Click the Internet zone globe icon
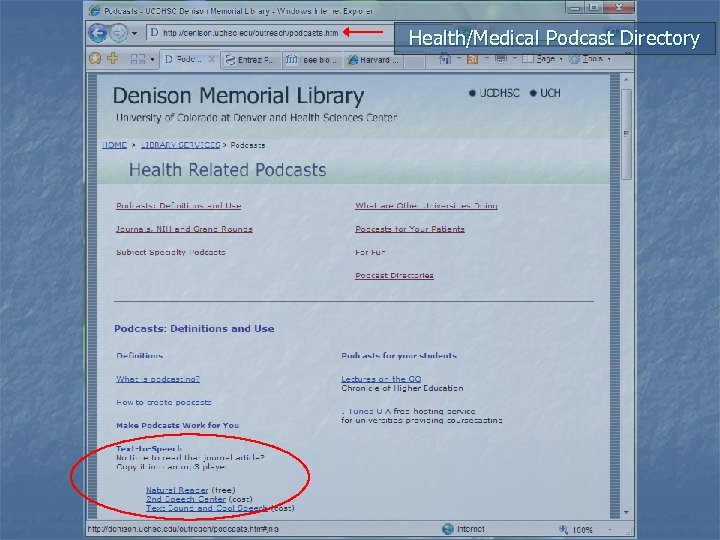The image size is (720, 540). 448,529
